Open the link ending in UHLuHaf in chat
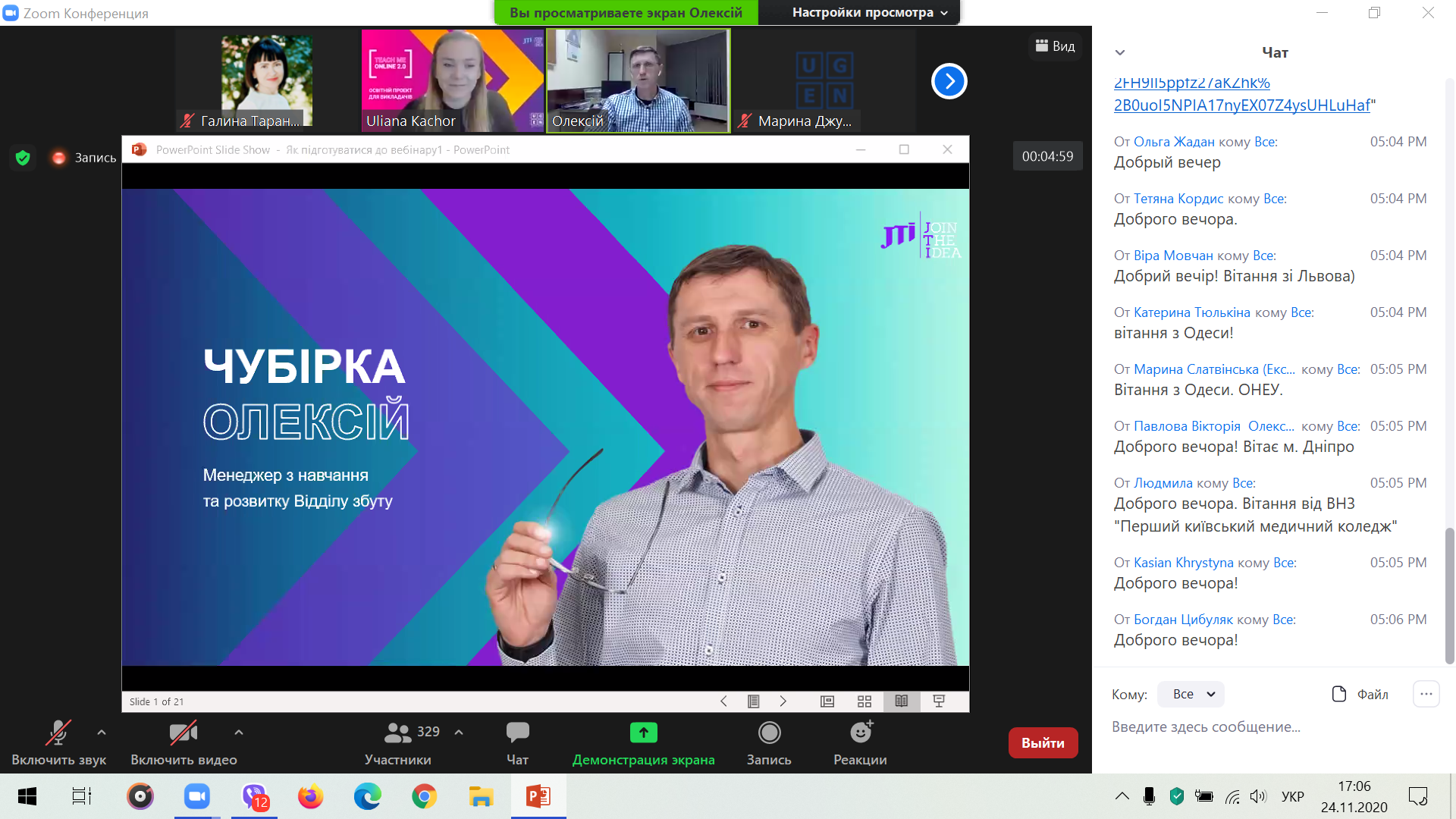 click(1241, 105)
